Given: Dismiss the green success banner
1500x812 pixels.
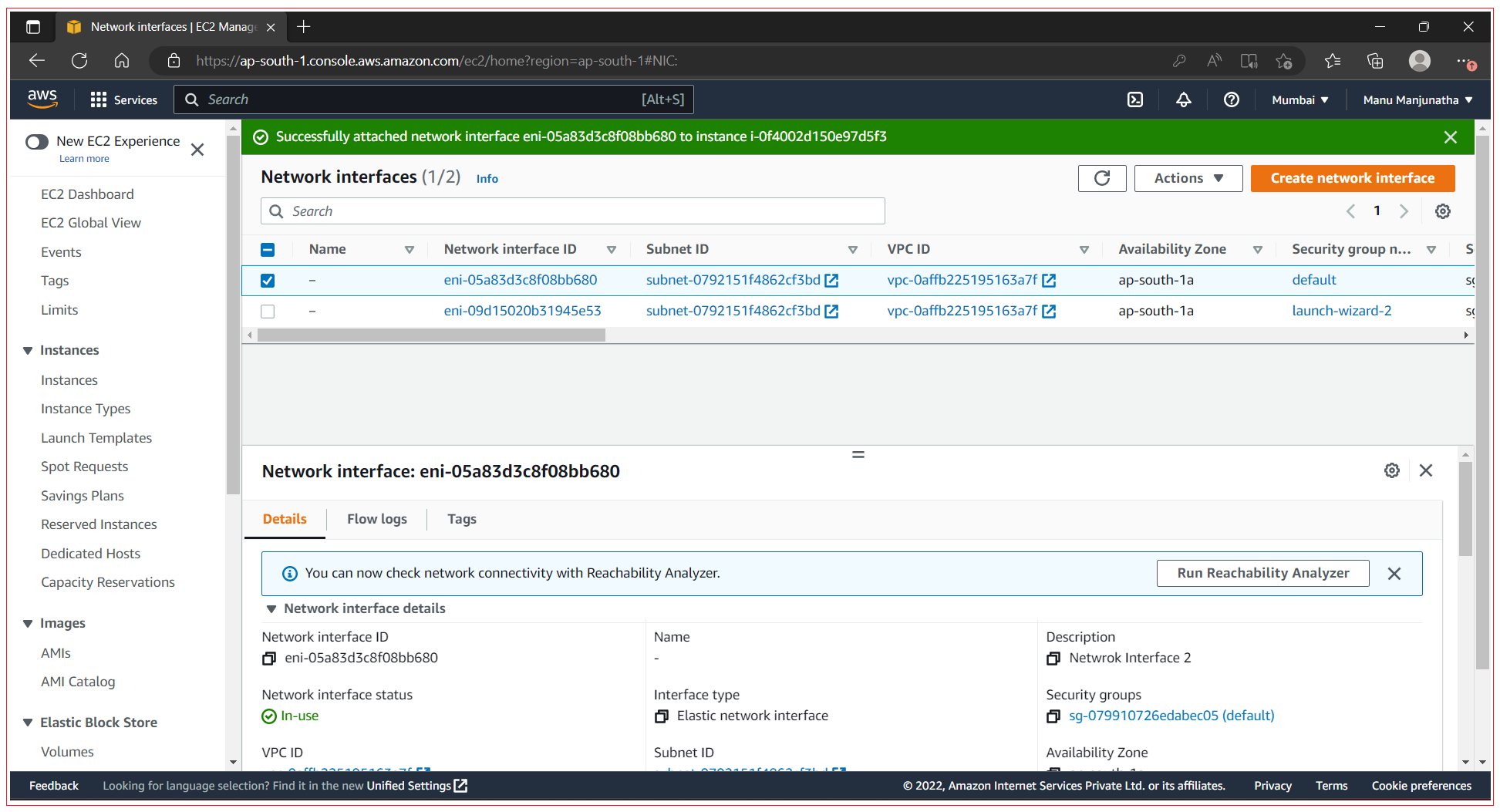Looking at the screenshot, I should 1451,137.
